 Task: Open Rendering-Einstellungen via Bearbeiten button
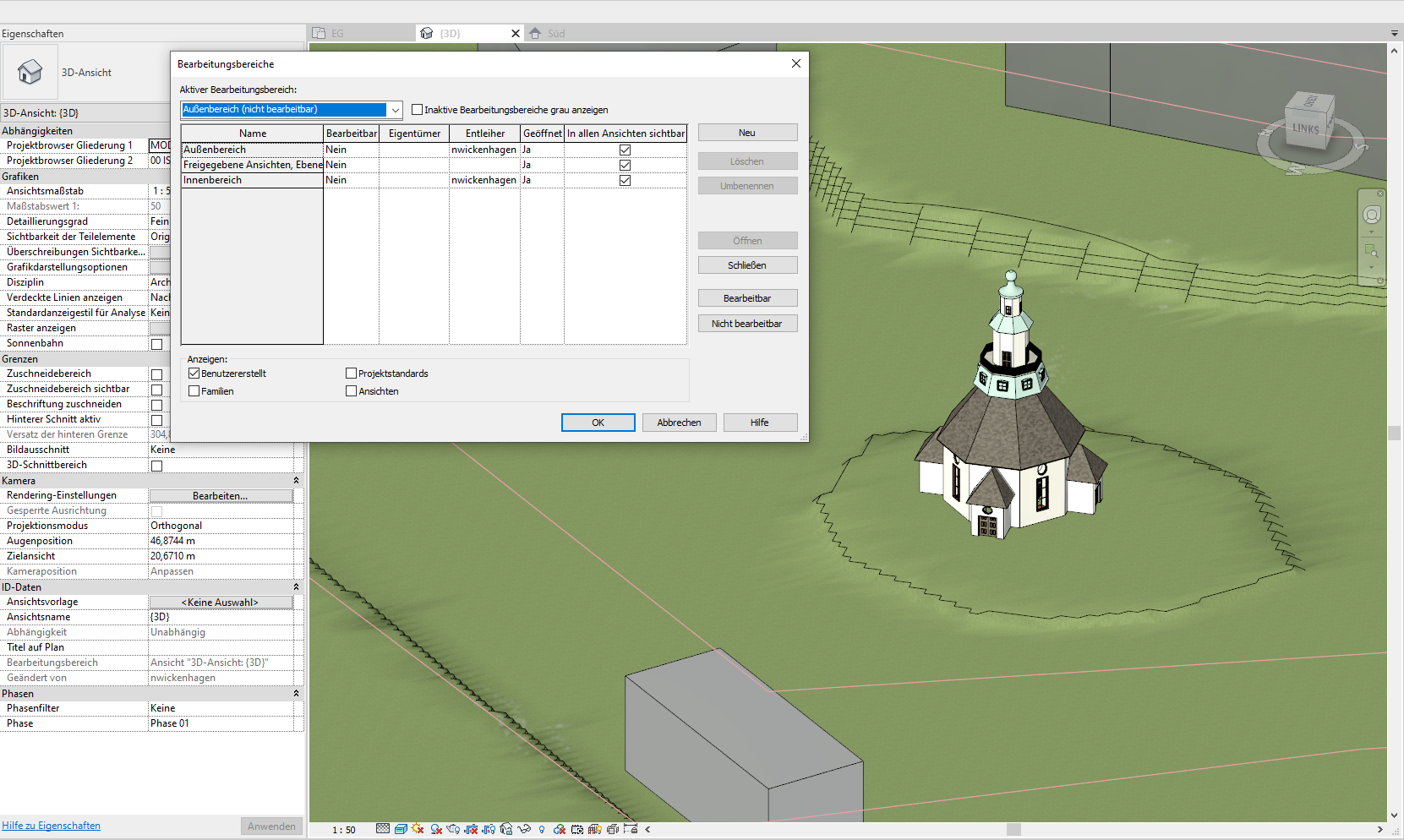[x=221, y=495]
